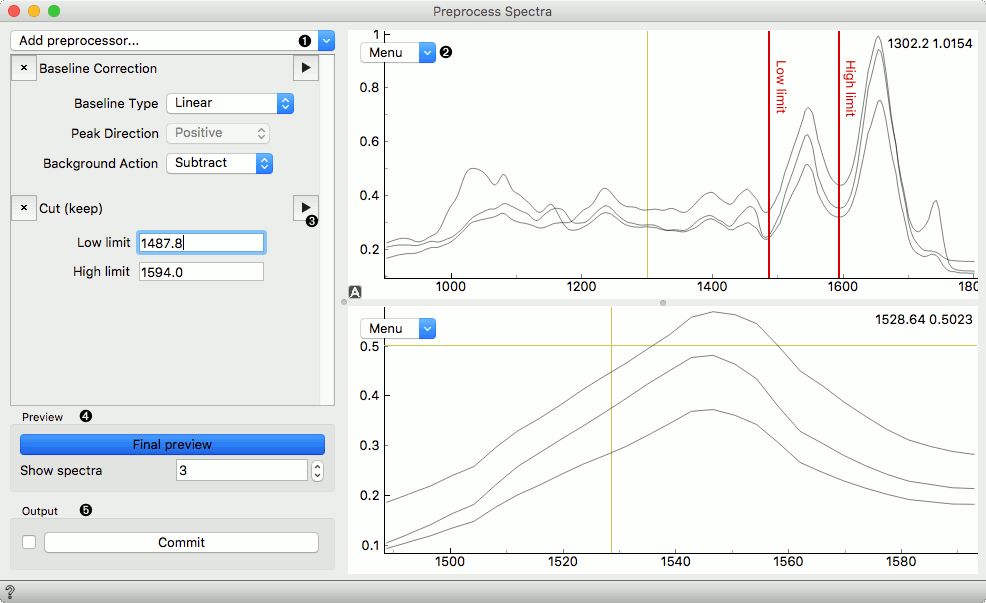Click the Show spectra number field
This screenshot has height=603, width=986.
(242, 470)
